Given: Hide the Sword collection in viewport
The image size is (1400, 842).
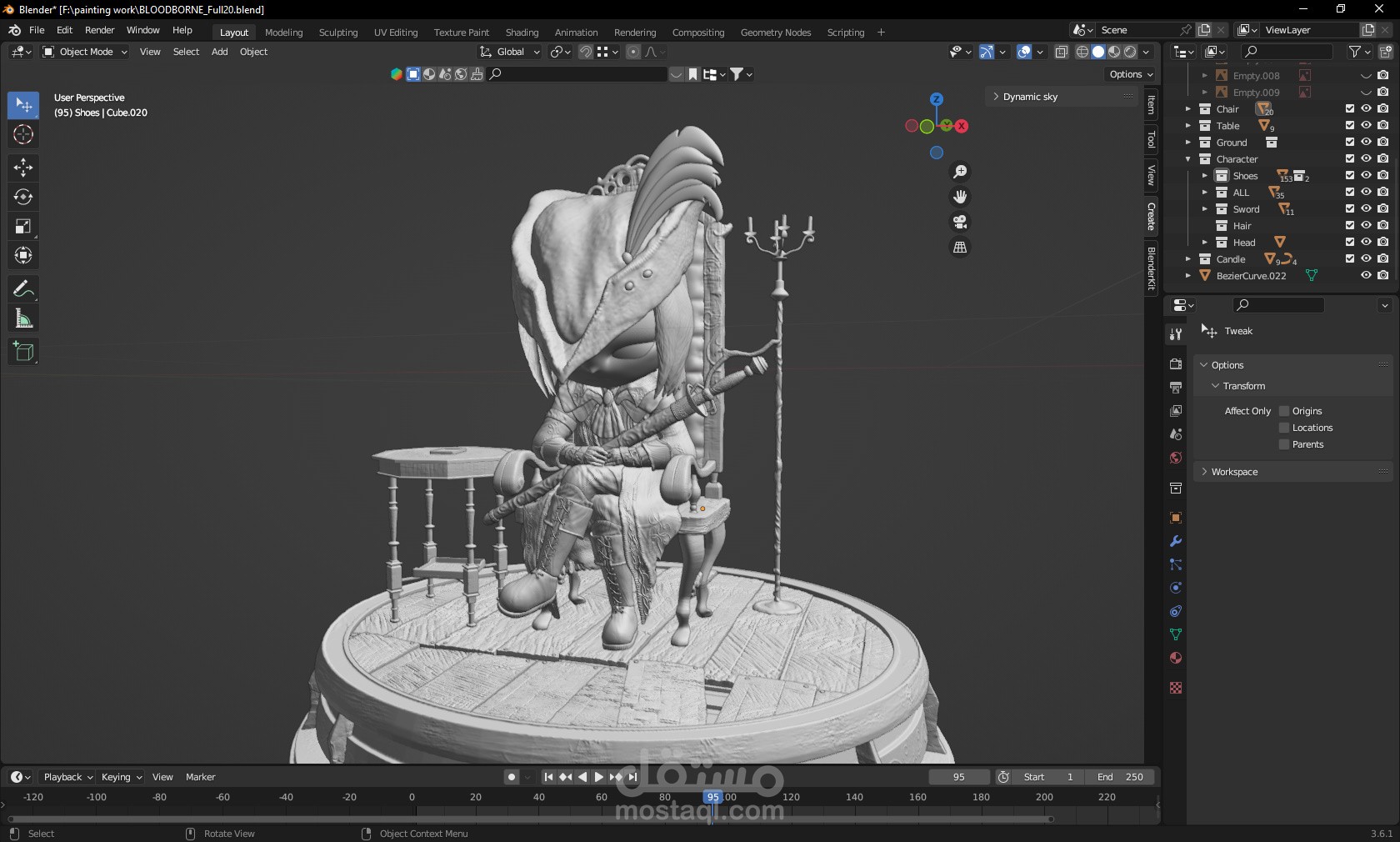Looking at the screenshot, I should coord(1366,208).
